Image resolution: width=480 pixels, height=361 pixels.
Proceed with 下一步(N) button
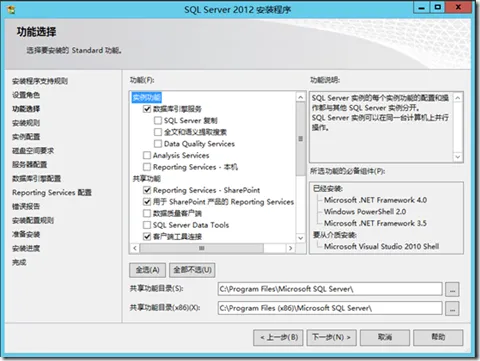point(331,337)
